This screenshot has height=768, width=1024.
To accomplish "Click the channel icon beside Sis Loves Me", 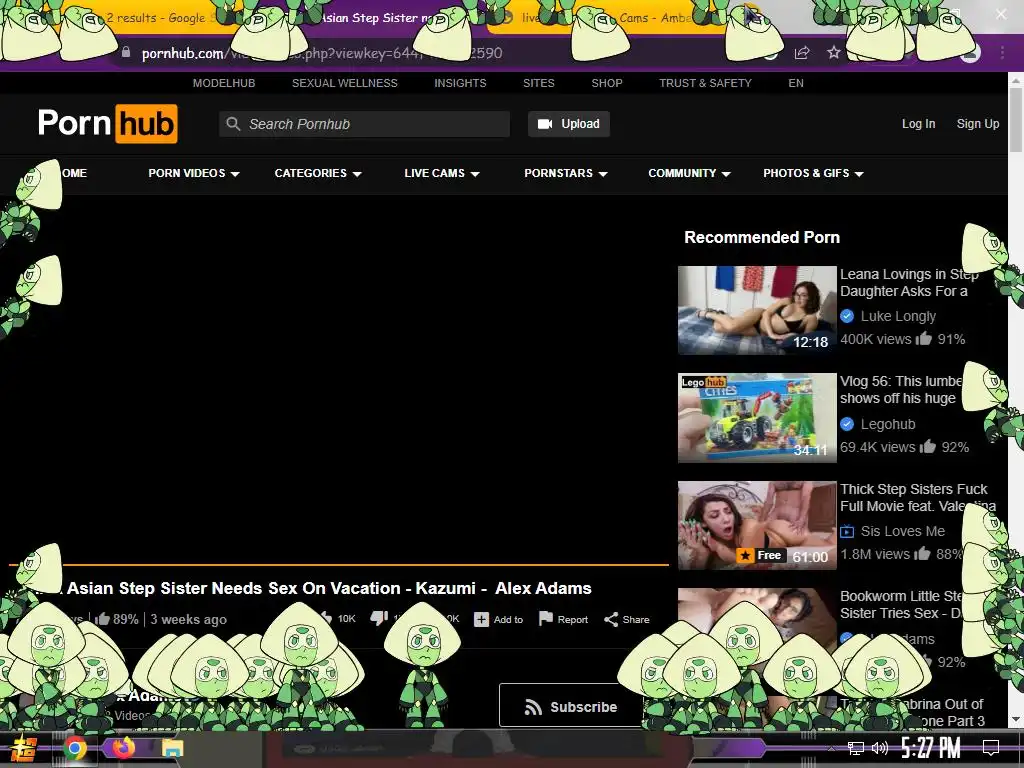I will [x=847, y=531].
